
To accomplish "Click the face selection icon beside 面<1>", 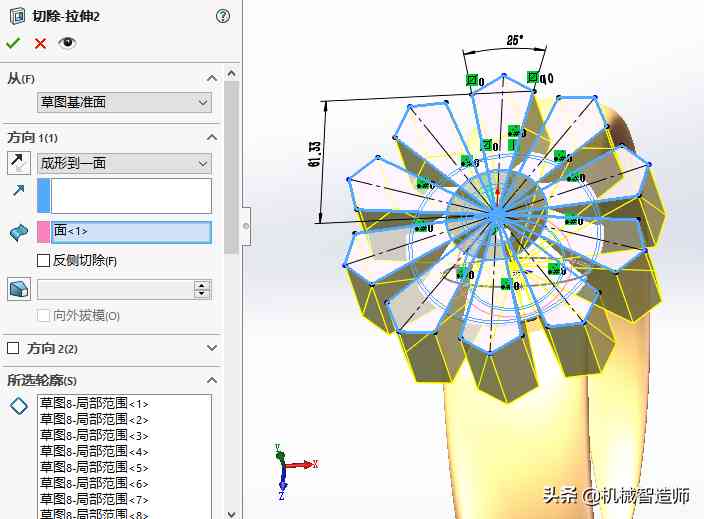I will coord(19,232).
